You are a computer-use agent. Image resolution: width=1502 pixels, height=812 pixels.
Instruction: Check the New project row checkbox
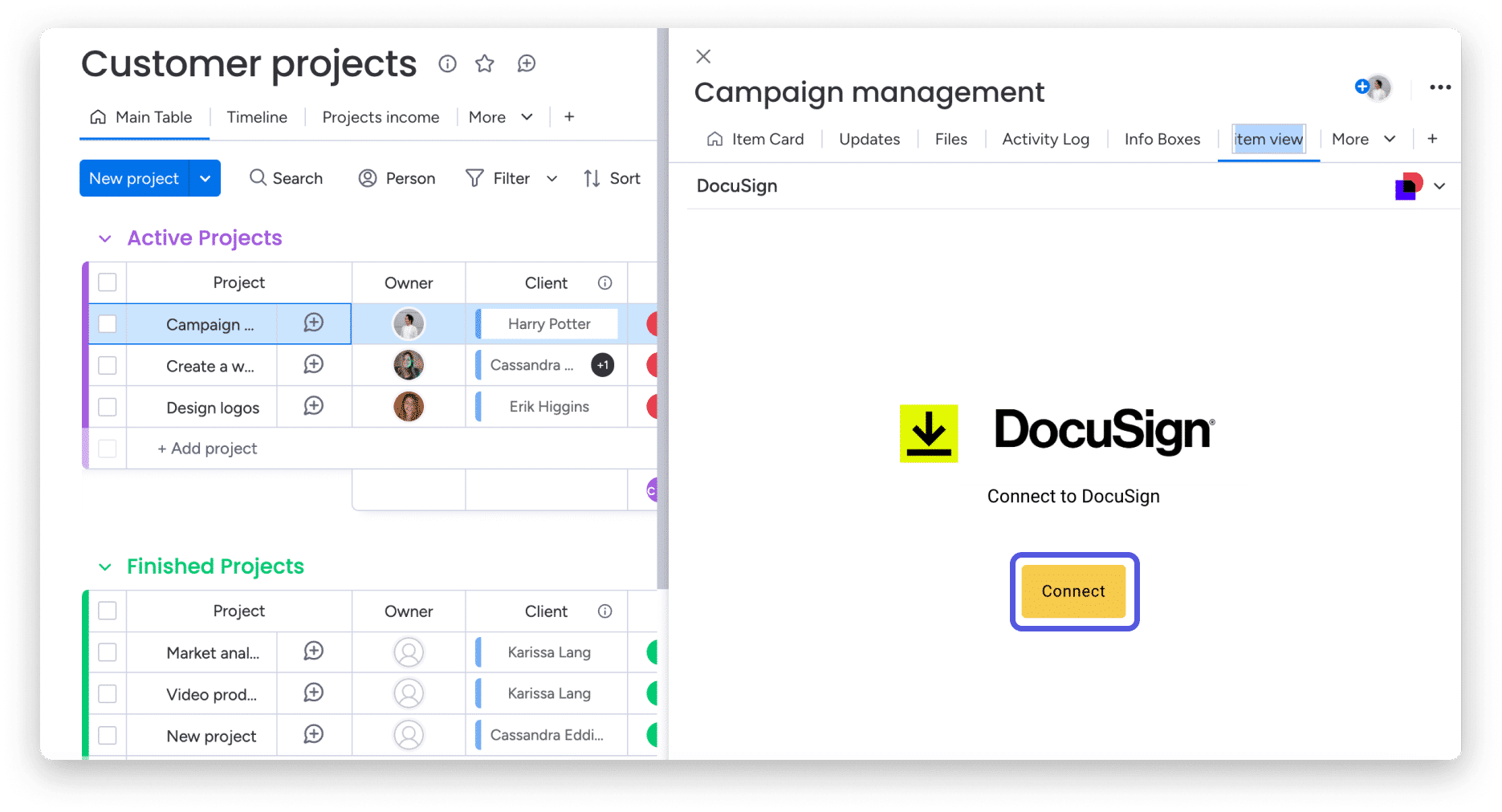(108, 736)
